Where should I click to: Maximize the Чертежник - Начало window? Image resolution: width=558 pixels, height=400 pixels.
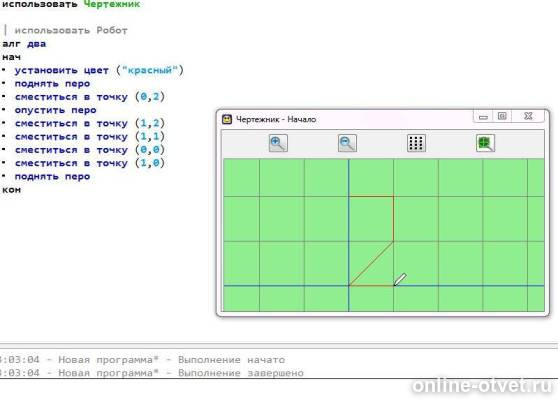click(x=502, y=116)
